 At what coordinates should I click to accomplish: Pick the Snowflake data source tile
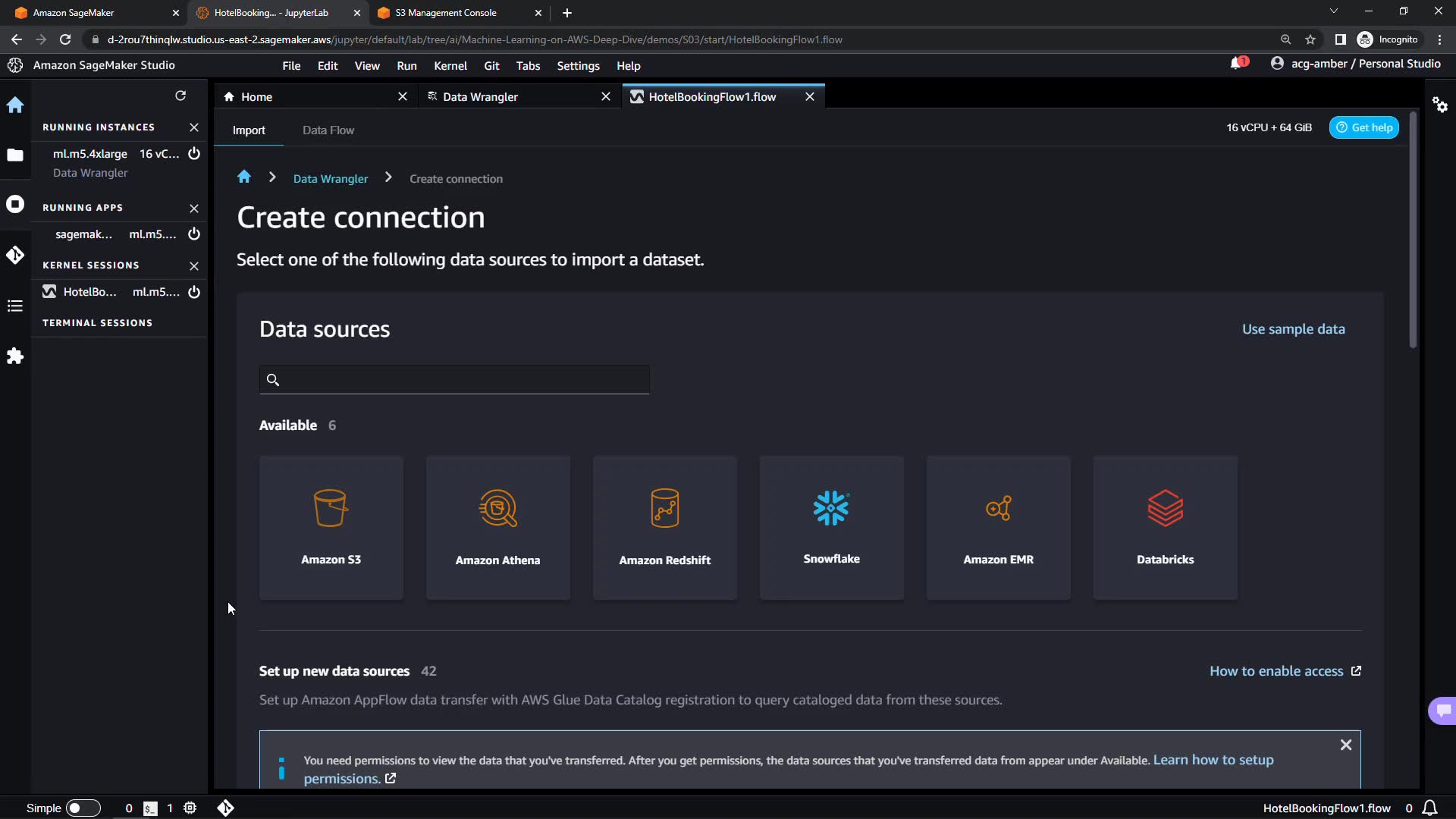pyautogui.click(x=831, y=527)
